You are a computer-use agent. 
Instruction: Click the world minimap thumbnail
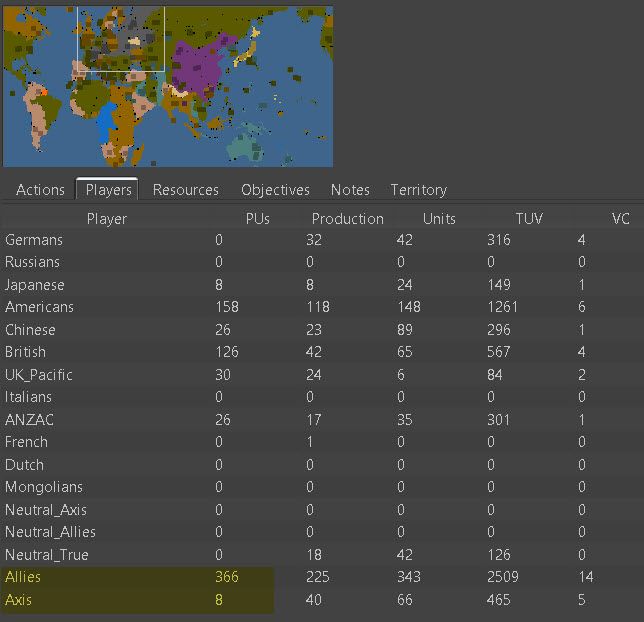167,86
